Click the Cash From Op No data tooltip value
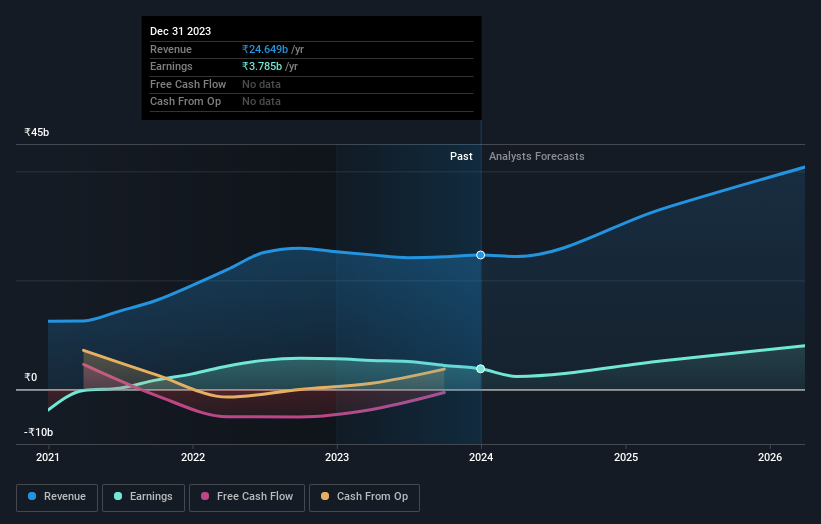The height and width of the screenshot is (524, 821). pos(261,102)
